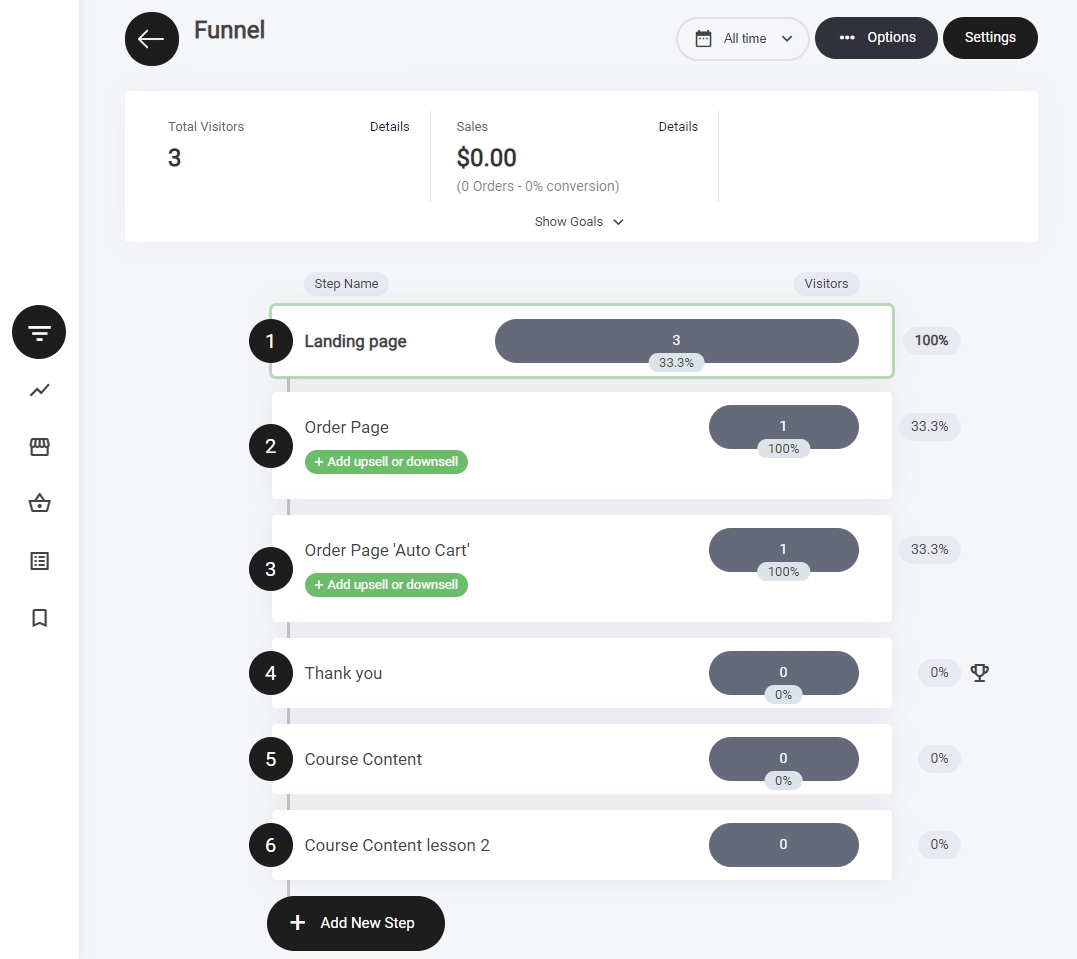Click Add New Step button
This screenshot has height=959, width=1077.
tap(355, 923)
